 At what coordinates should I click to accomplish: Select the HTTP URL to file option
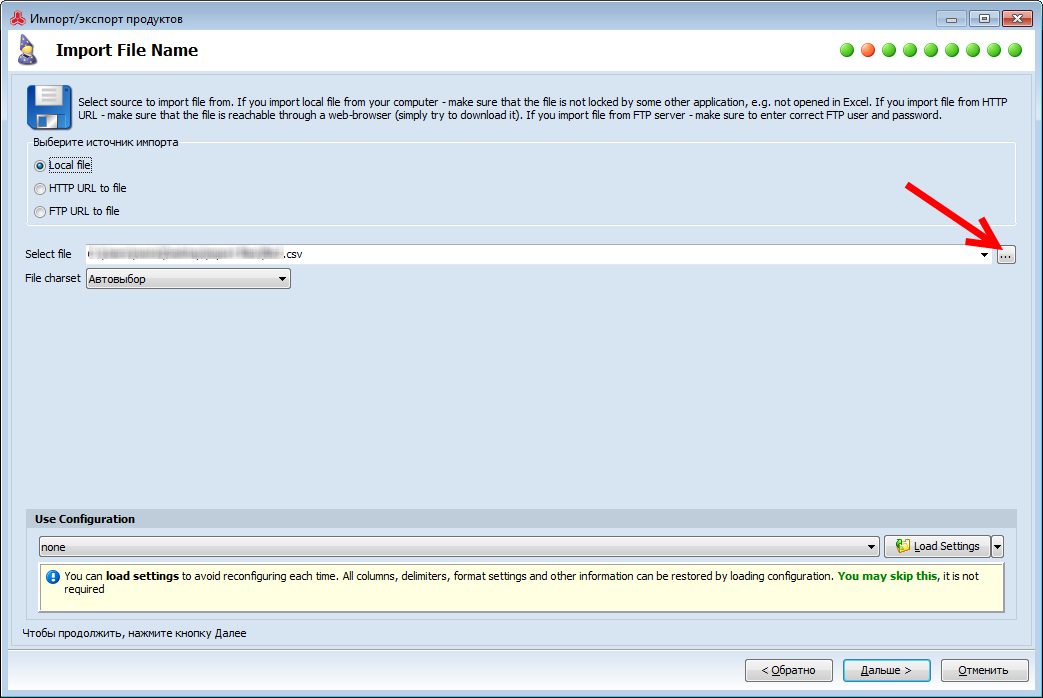40,189
